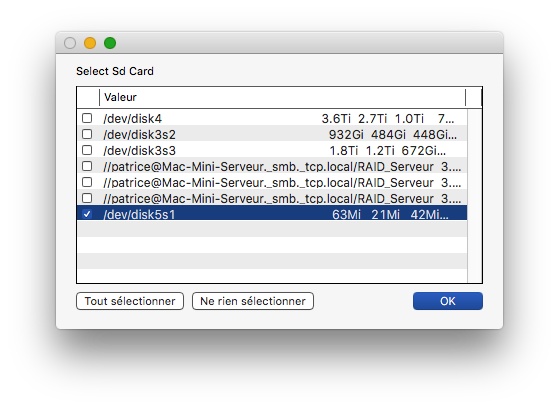Zoom the window with the green button
The height and width of the screenshot is (409, 559).
pos(110,43)
